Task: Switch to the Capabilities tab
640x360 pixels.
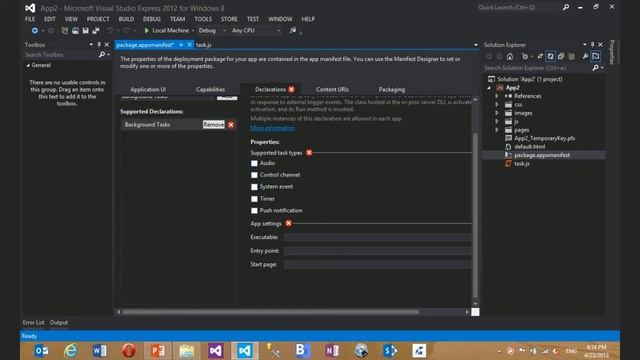Action: coord(210,89)
